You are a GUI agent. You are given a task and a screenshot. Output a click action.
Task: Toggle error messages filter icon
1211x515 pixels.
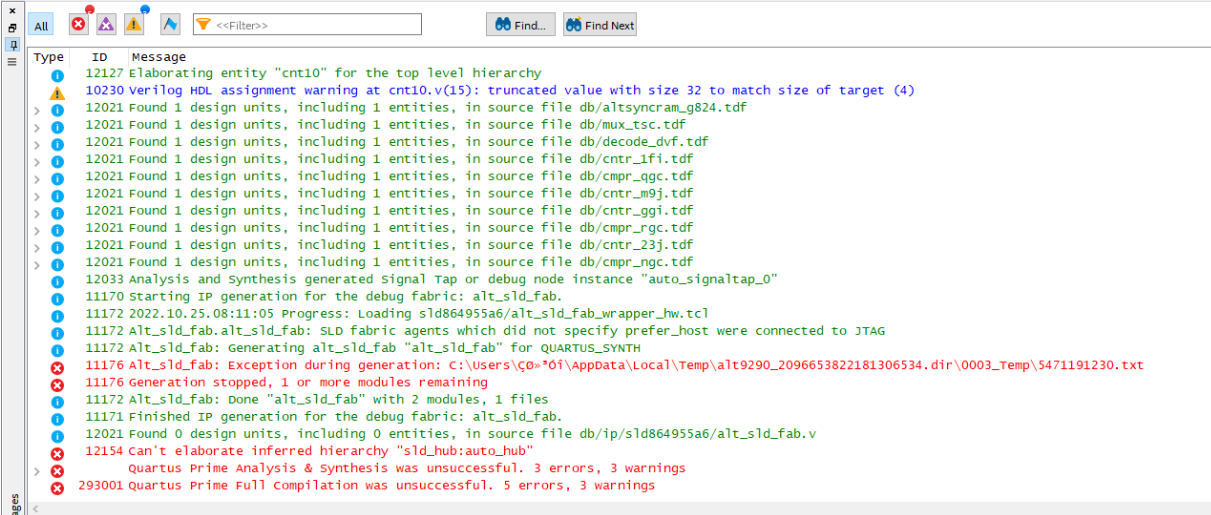click(78, 24)
